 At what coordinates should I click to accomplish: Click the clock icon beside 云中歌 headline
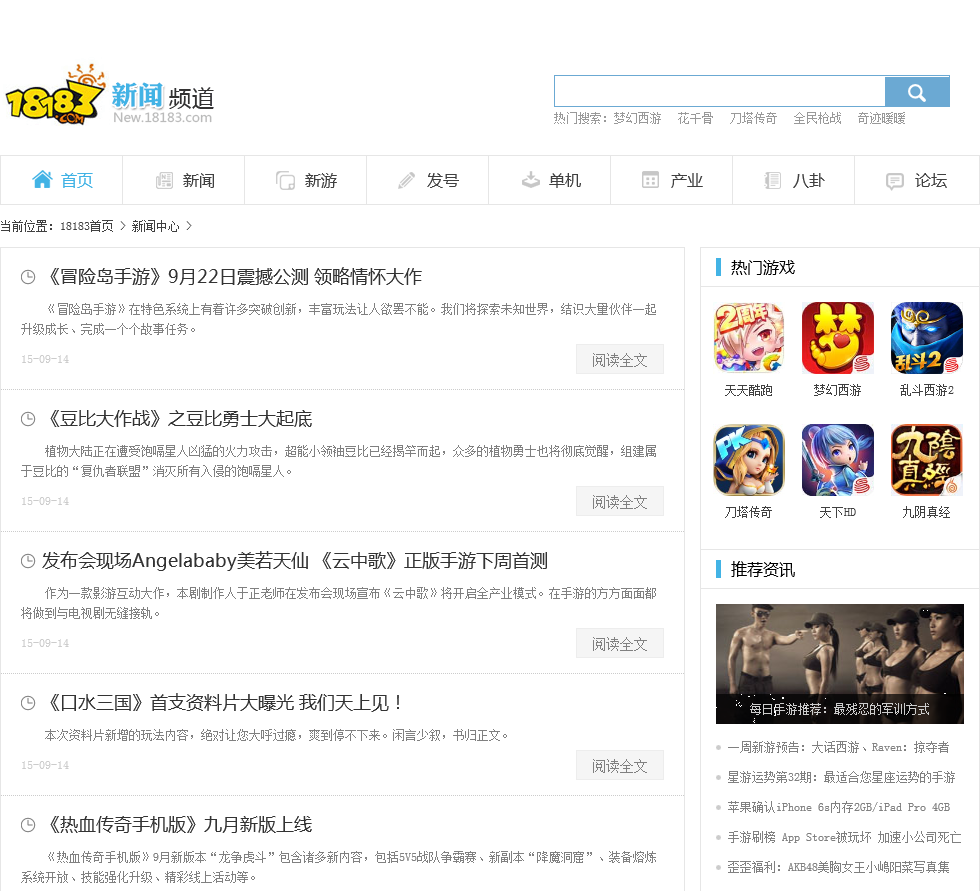[x=28, y=561]
